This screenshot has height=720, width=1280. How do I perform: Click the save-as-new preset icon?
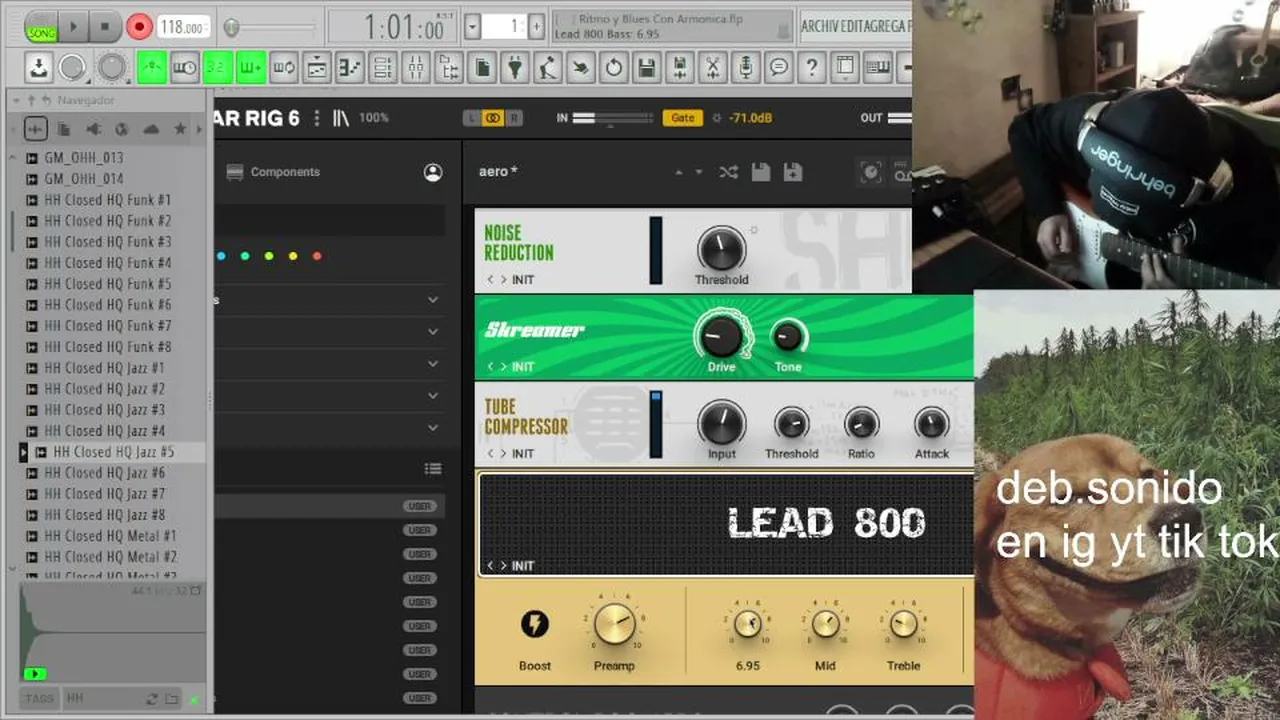[x=793, y=172]
